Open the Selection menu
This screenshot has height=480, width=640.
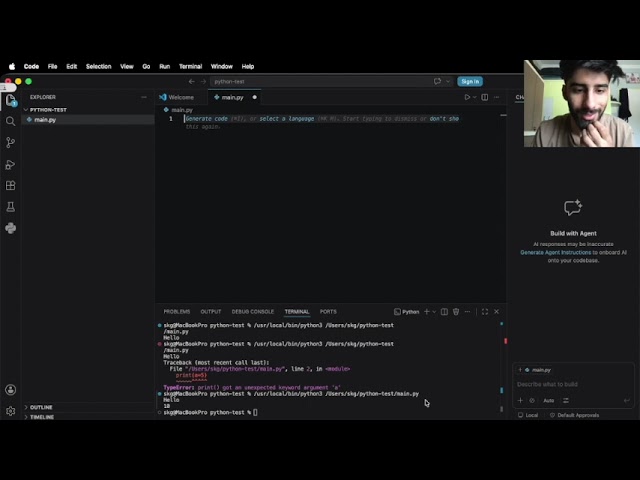pyautogui.click(x=98, y=67)
